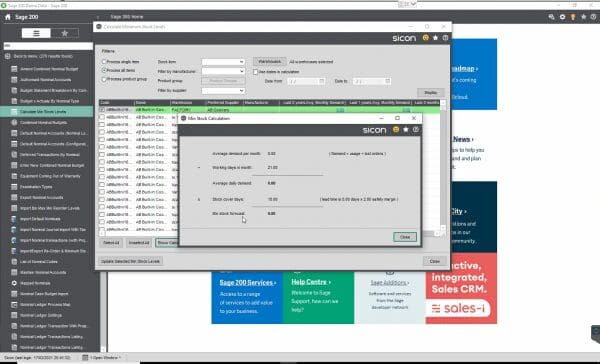Click smiley feedback icon in Min Stock Calculation
The height and width of the screenshot is (364, 600).
pos(396,130)
